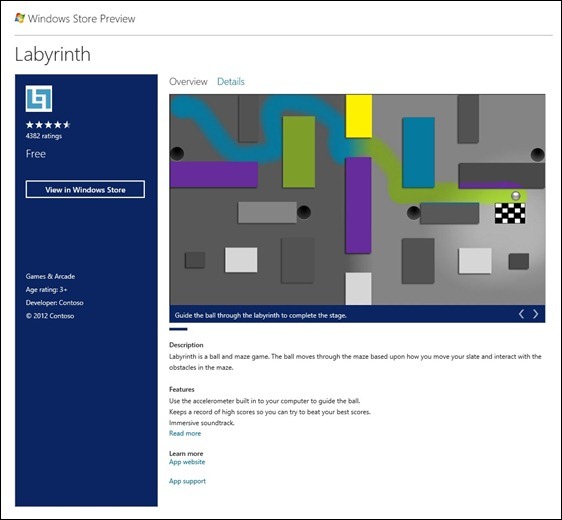Image resolution: width=562 pixels, height=520 pixels.
Task: Click the Developer: Contoso text
Action: click(x=54, y=303)
